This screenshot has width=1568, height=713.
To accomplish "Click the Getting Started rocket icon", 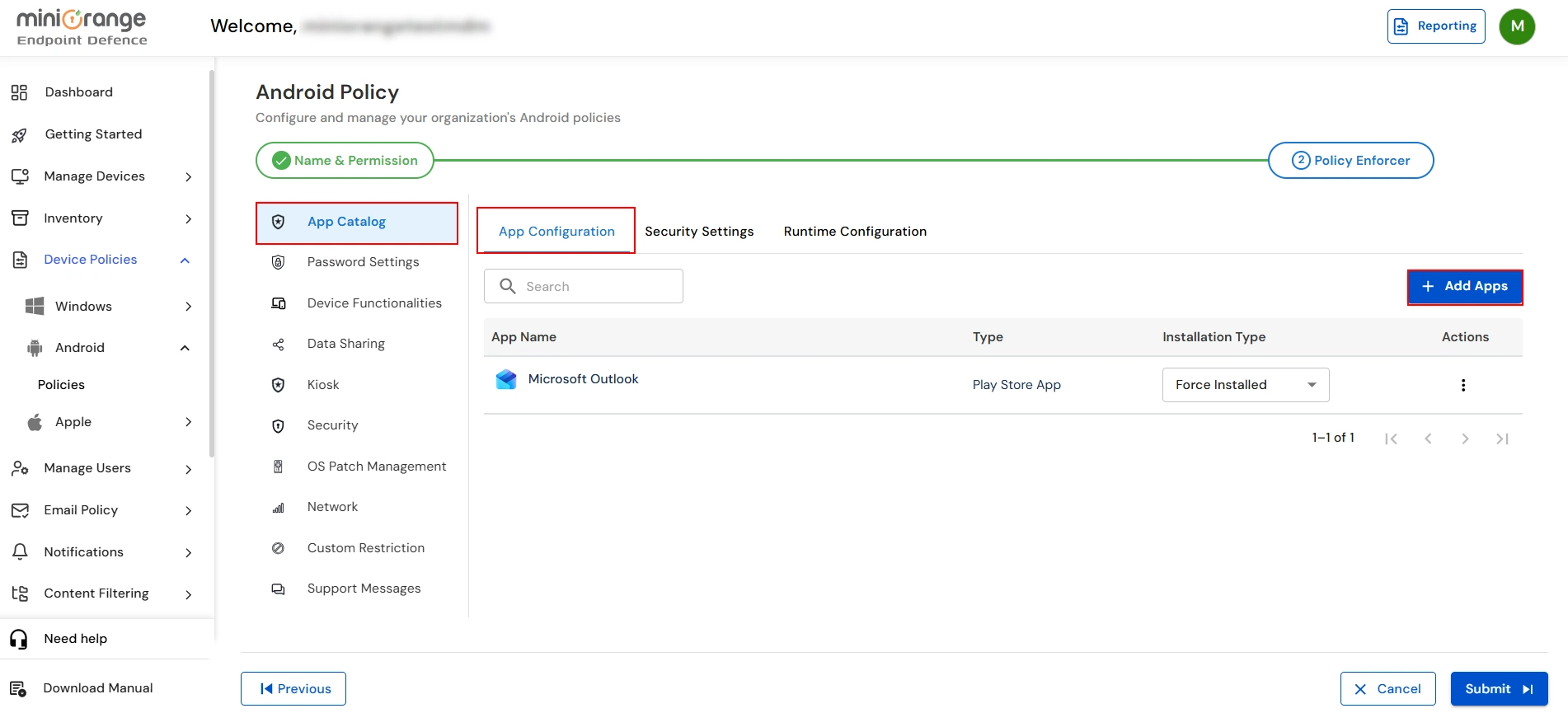I will coord(20,135).
